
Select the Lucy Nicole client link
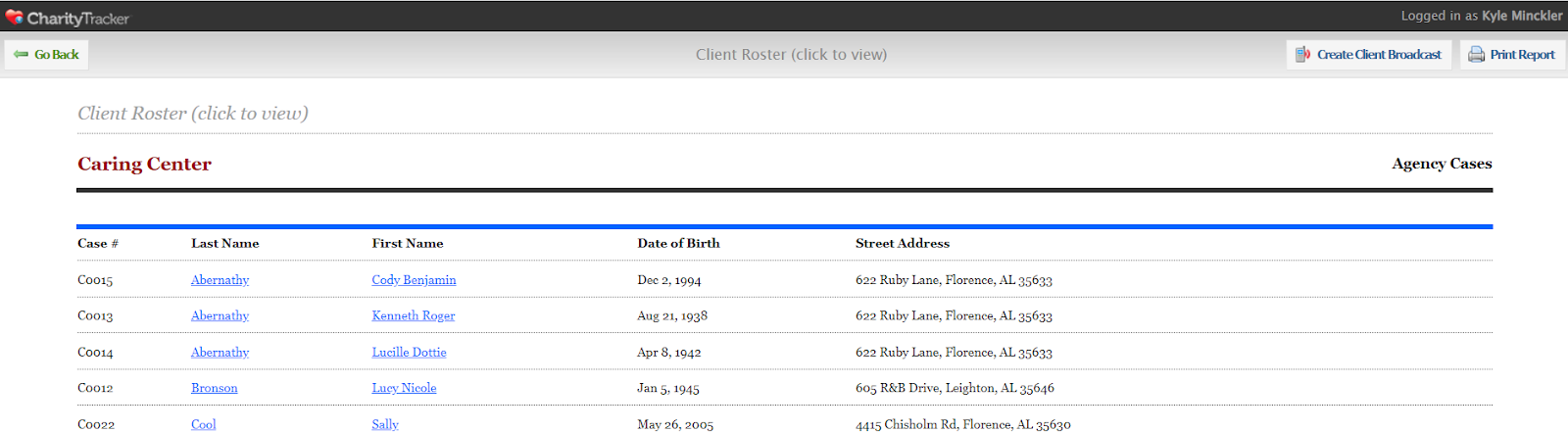[x=404, y=388]
